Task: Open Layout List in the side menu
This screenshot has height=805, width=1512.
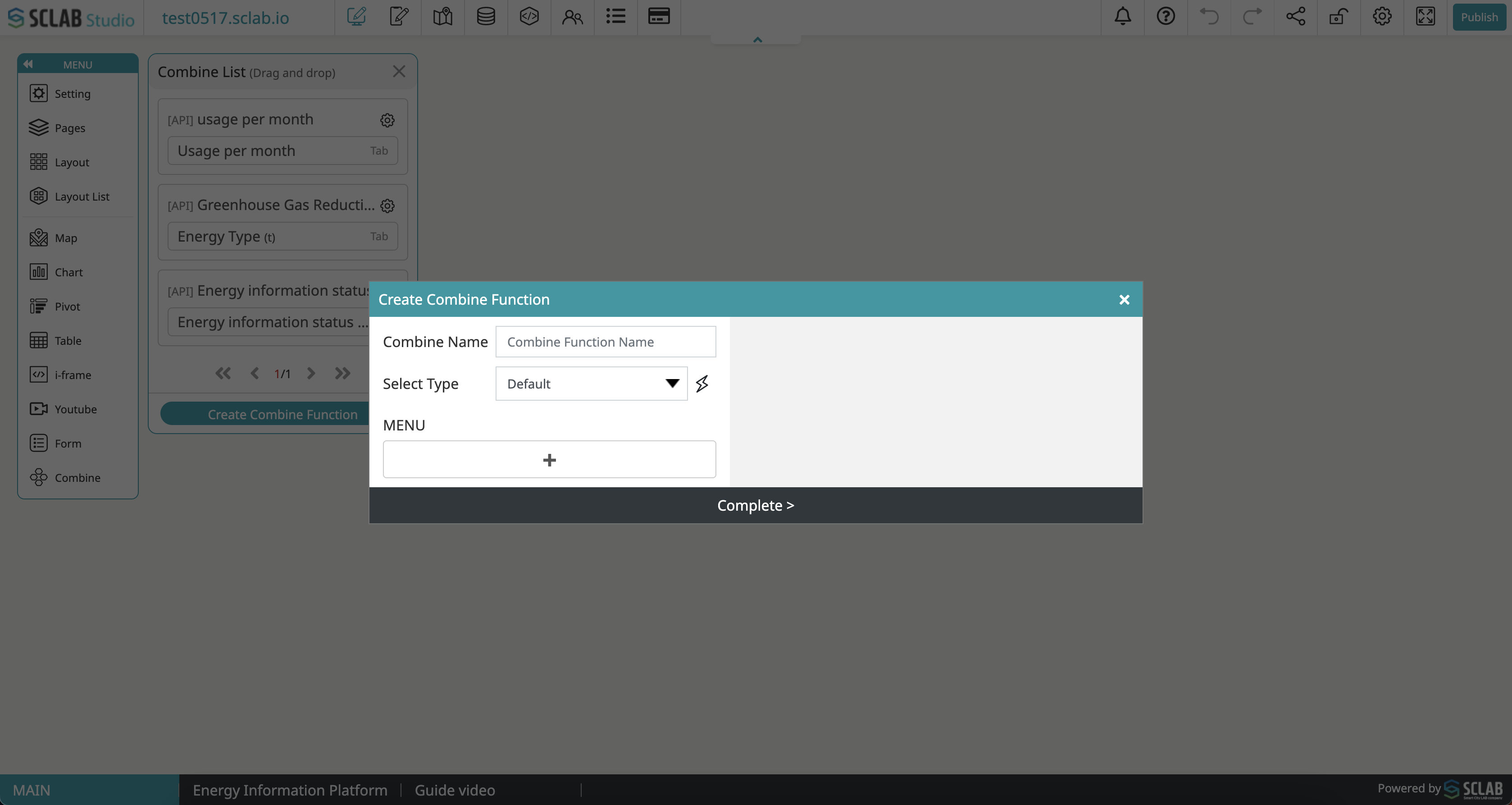Action: click(77, 197)
